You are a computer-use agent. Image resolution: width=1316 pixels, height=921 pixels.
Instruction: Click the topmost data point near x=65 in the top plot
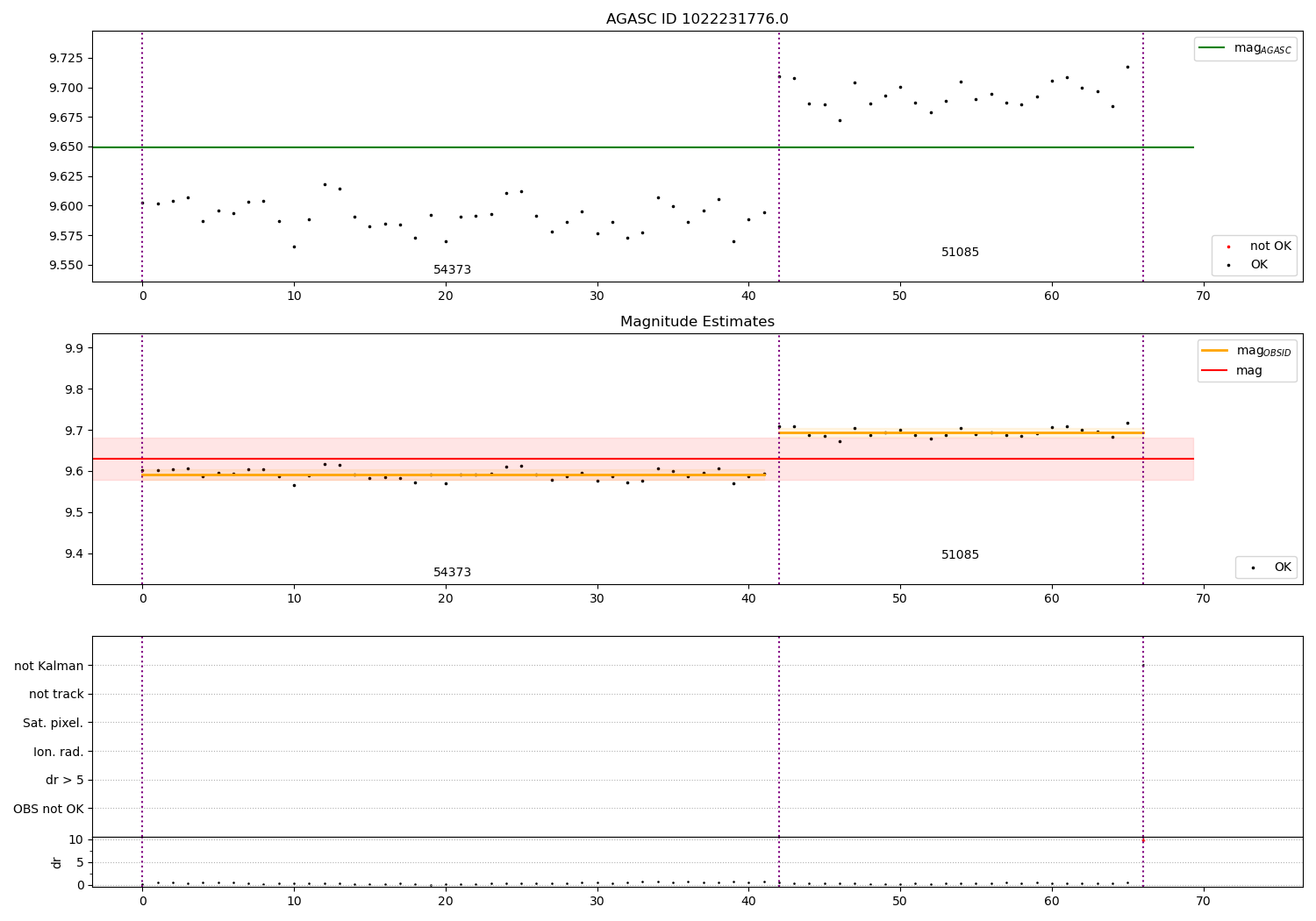pos(1127,67)
